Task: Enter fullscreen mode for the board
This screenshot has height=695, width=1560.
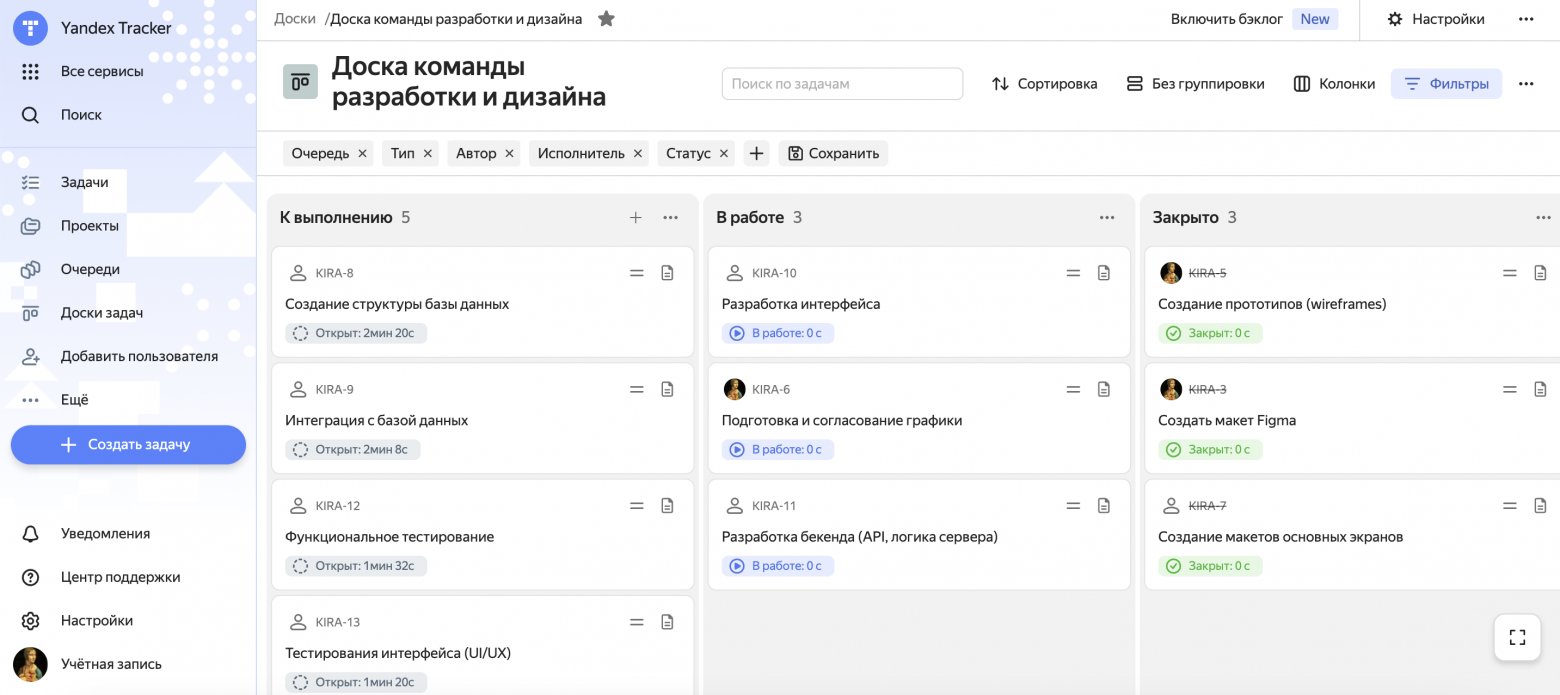Action: [x=1516, y=637]
